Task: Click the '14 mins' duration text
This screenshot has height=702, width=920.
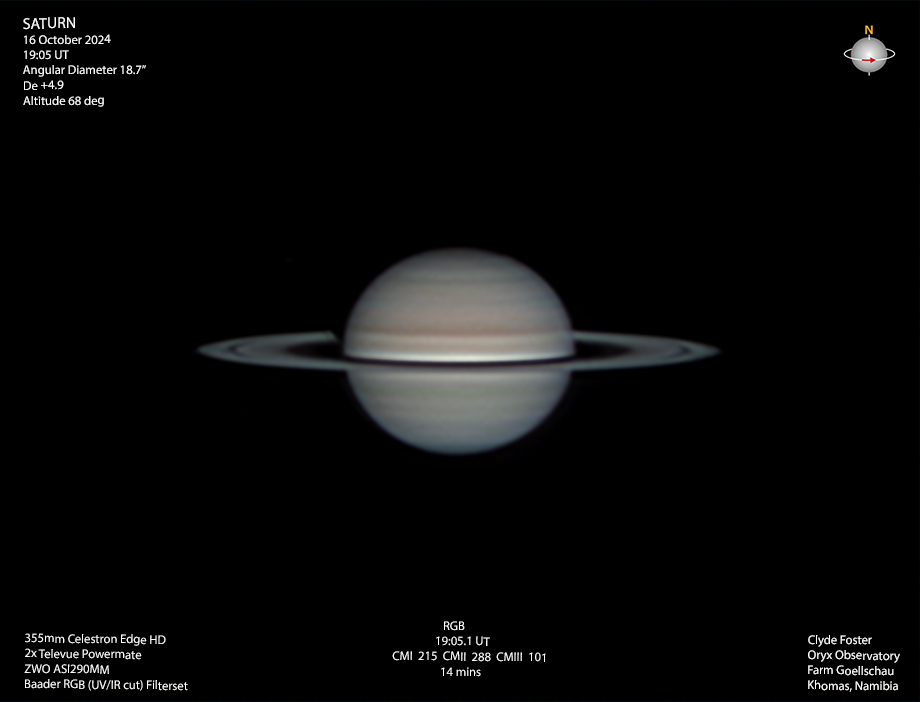Action: (461, 672)
